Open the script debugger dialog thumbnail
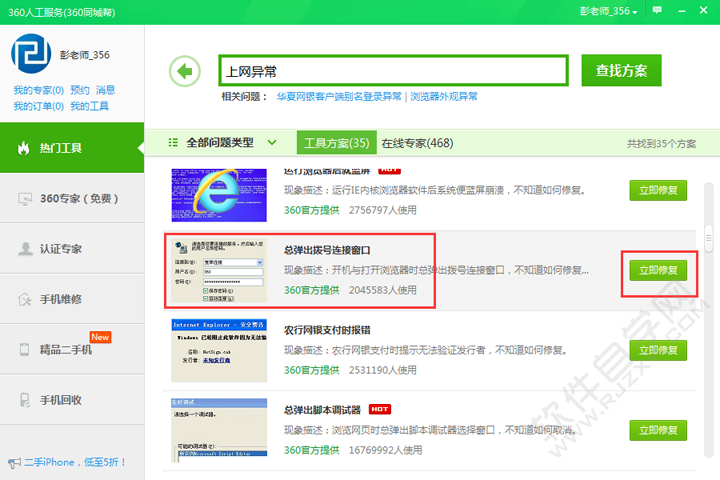The image size is (720, 480). pyautogui.click(x=219, y=428)
